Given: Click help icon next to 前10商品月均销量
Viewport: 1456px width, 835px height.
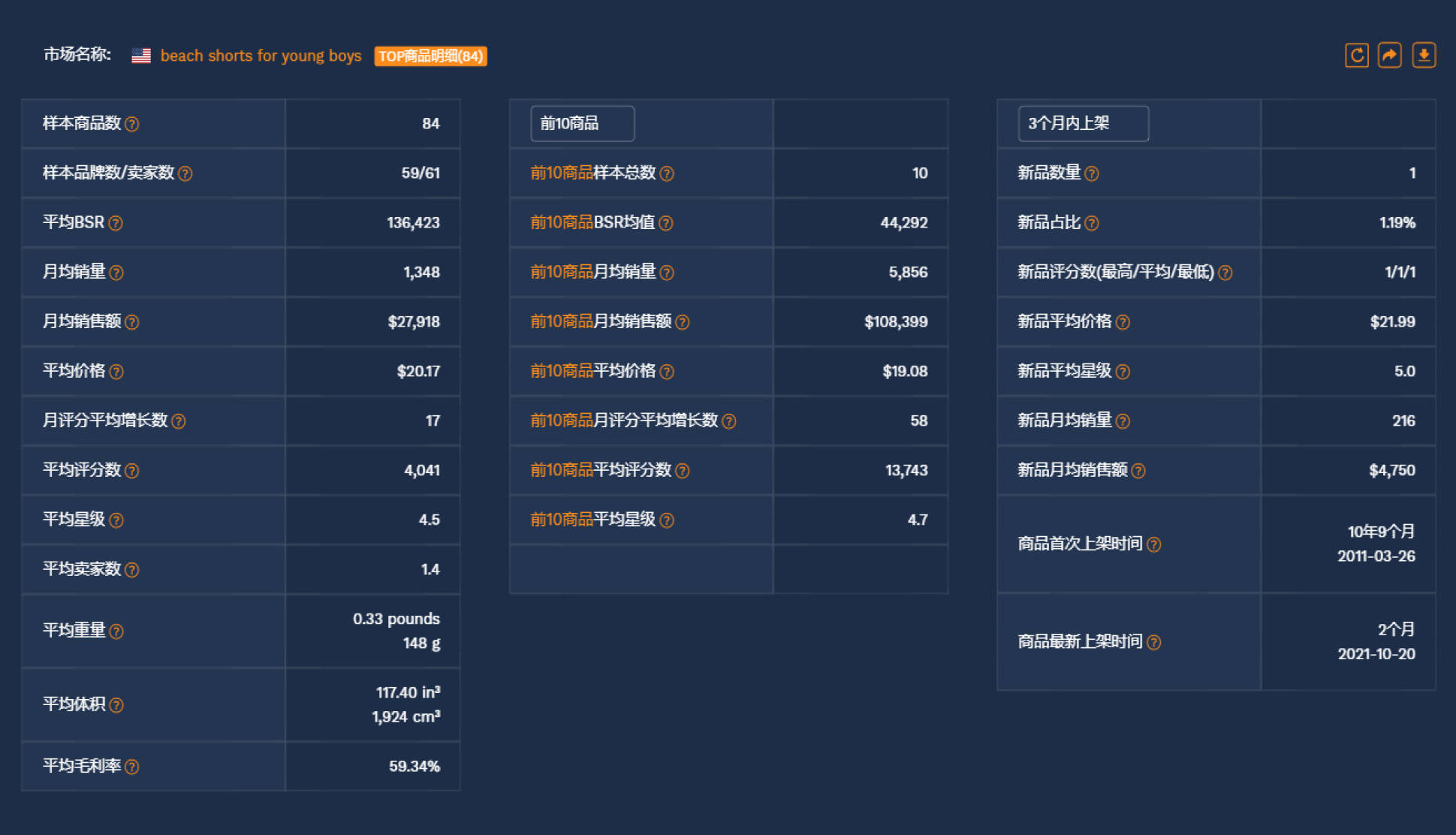Looking at the screenshot, I should point(667,273).
